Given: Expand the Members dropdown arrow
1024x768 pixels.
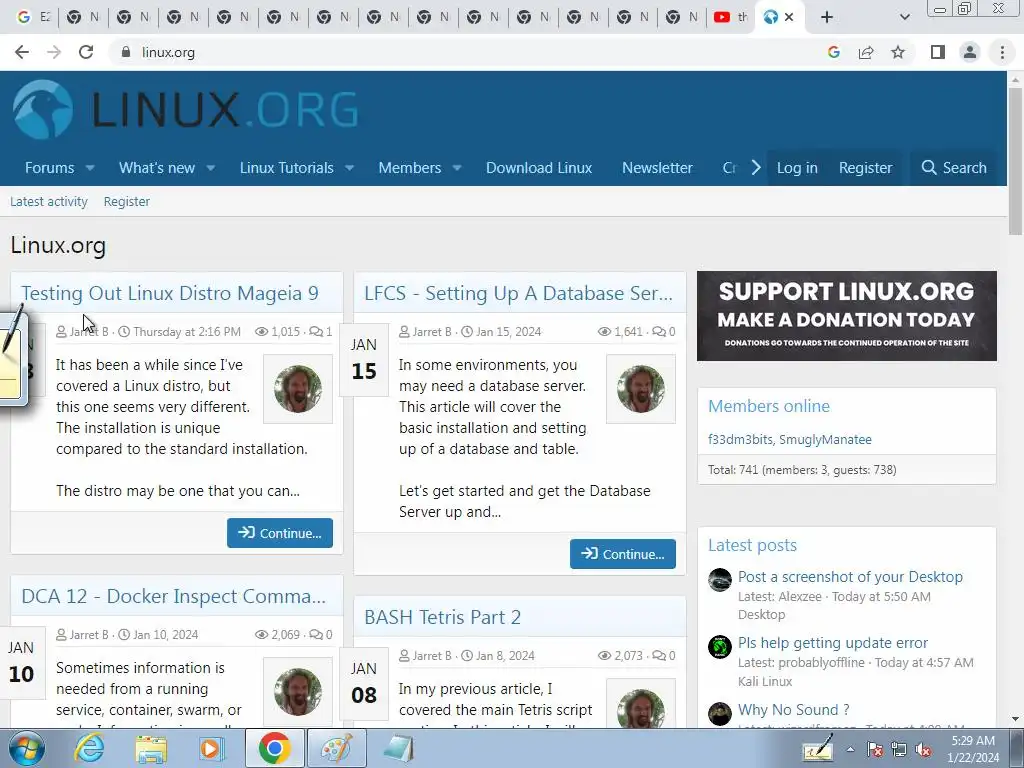Looking at the screenshot, I should coord(457,168).
